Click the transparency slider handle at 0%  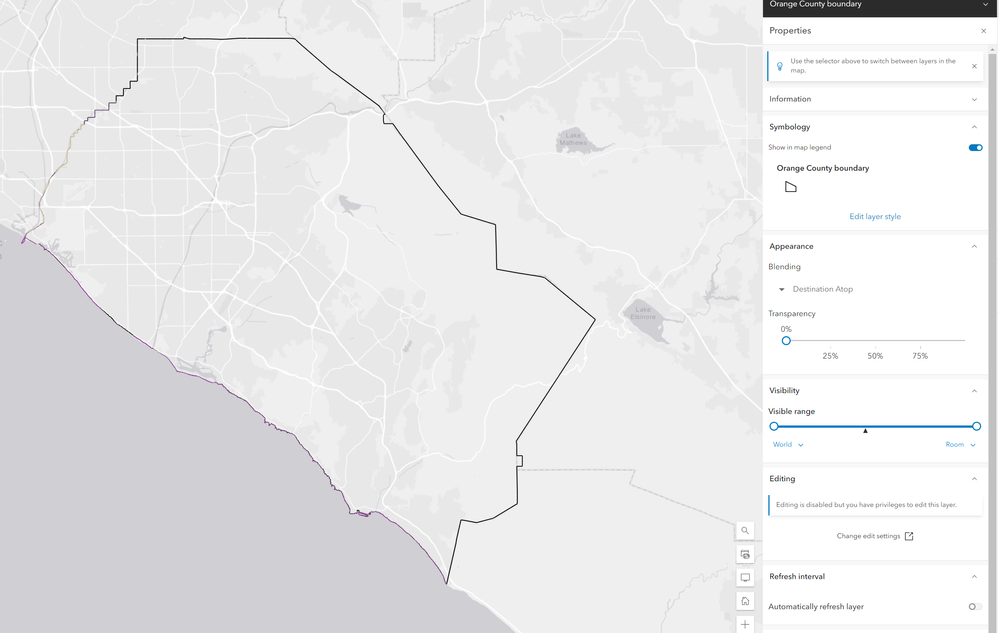(786, 341)
